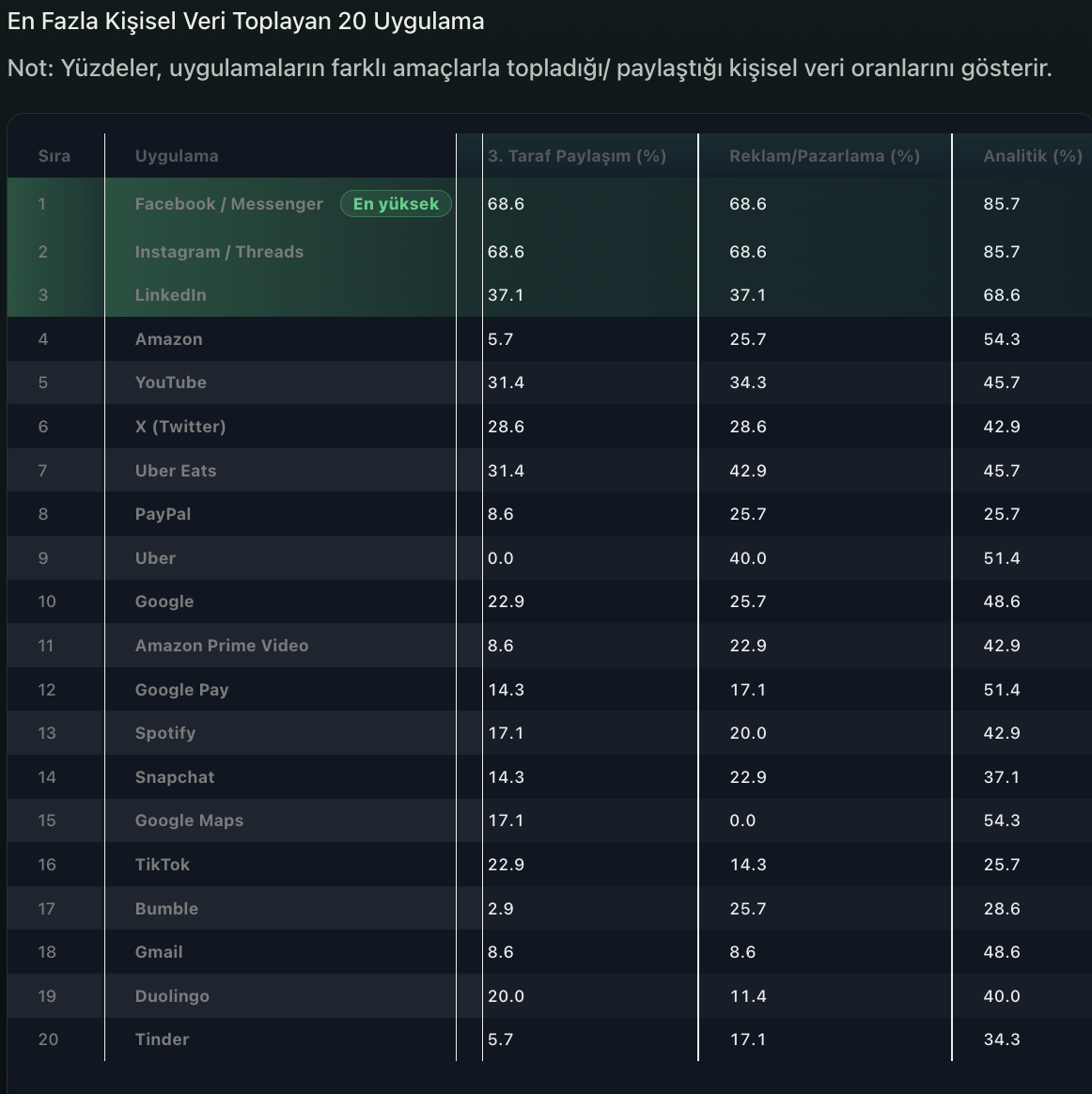The width and height of the screenshot is (1092, 1094).
Task: Select the Google Pay app name
Action: pos(181,690)
